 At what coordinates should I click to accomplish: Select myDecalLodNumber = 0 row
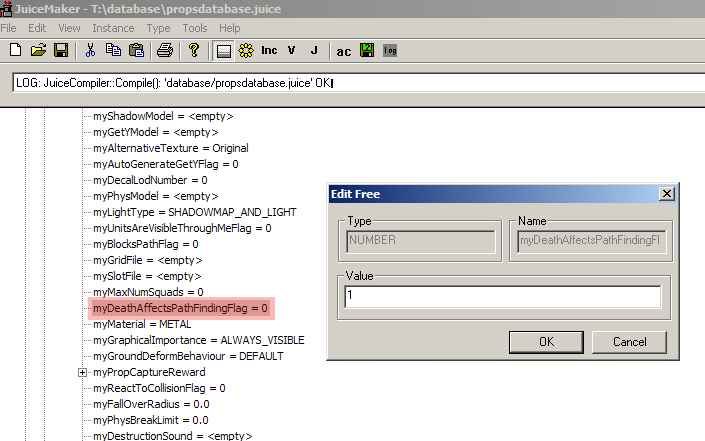pos(150,180)
